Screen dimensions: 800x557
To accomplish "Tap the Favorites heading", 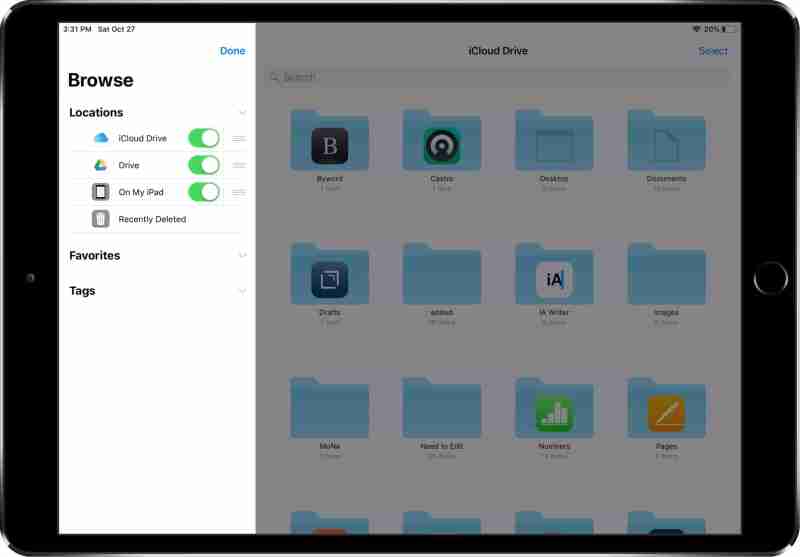I will (94, 255).
